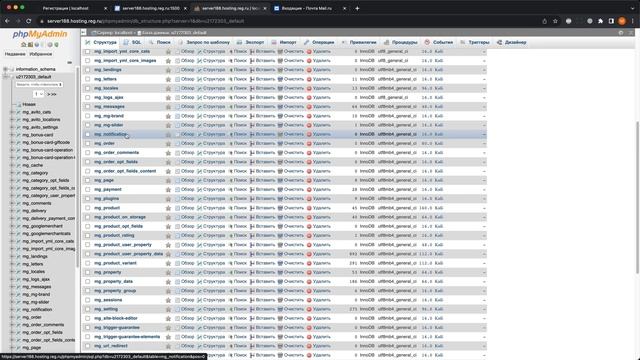640x360 pixels.
Task: Open Привилегии tab
Action: [x=359, y=42]
